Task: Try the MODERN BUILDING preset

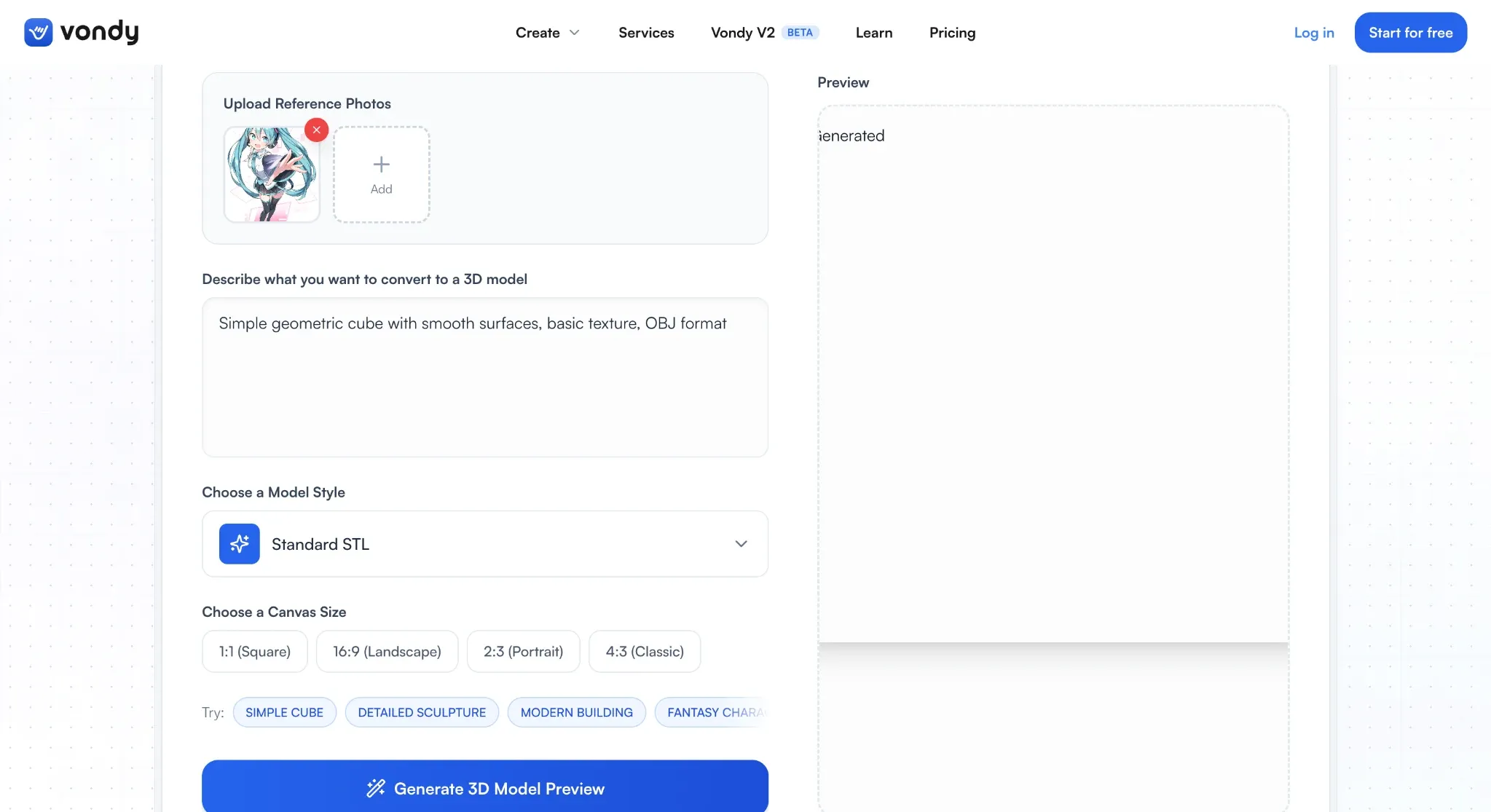Action: pyautogui.click(x=576, y=712)
